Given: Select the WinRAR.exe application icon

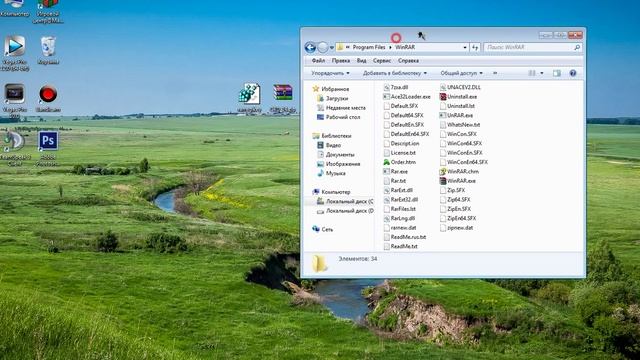Looking at the screenshot, I should click(443, 181).
